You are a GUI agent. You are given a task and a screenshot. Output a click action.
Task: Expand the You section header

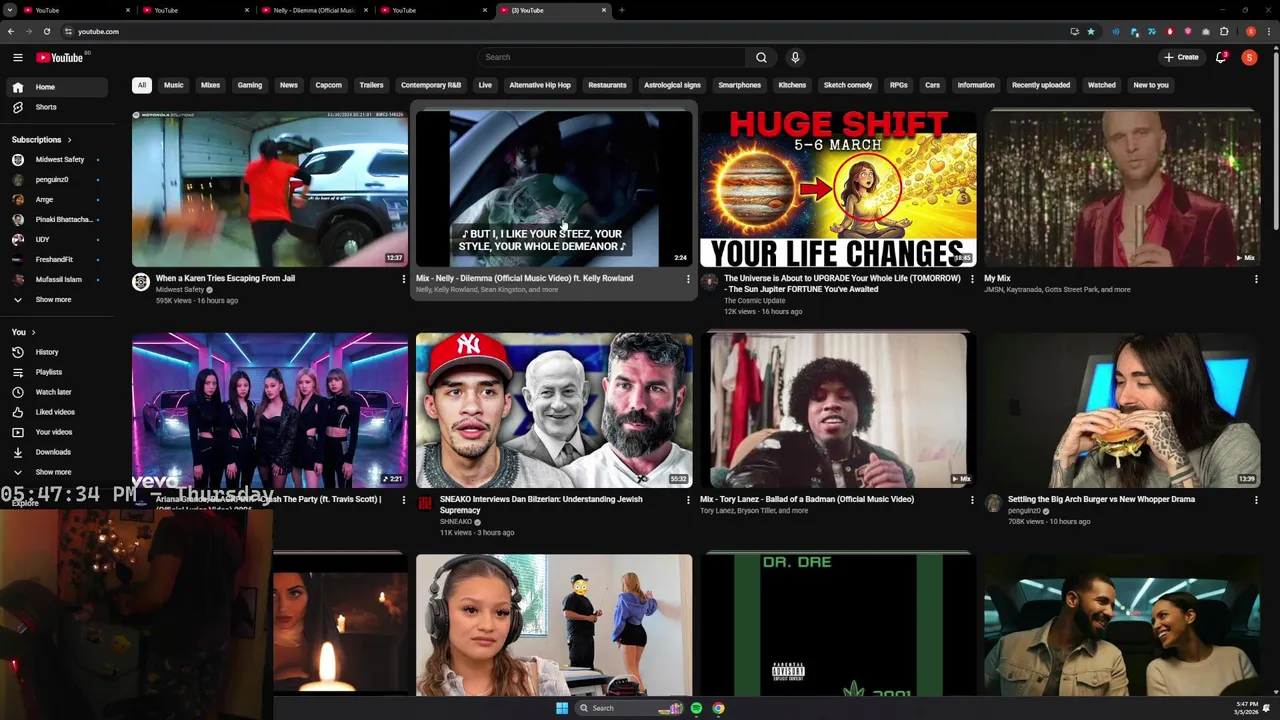point(23,332)
